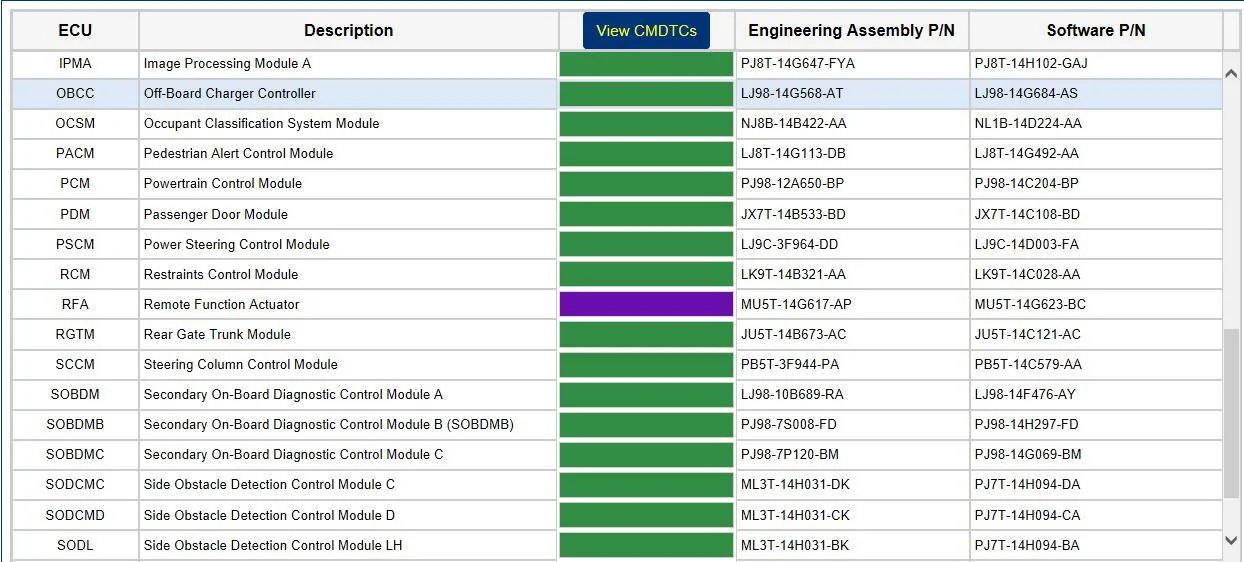Screen dimensions: 1244x562
Task: Click assembly part number PJ8T-14G647-FYA
Action: 798,64
